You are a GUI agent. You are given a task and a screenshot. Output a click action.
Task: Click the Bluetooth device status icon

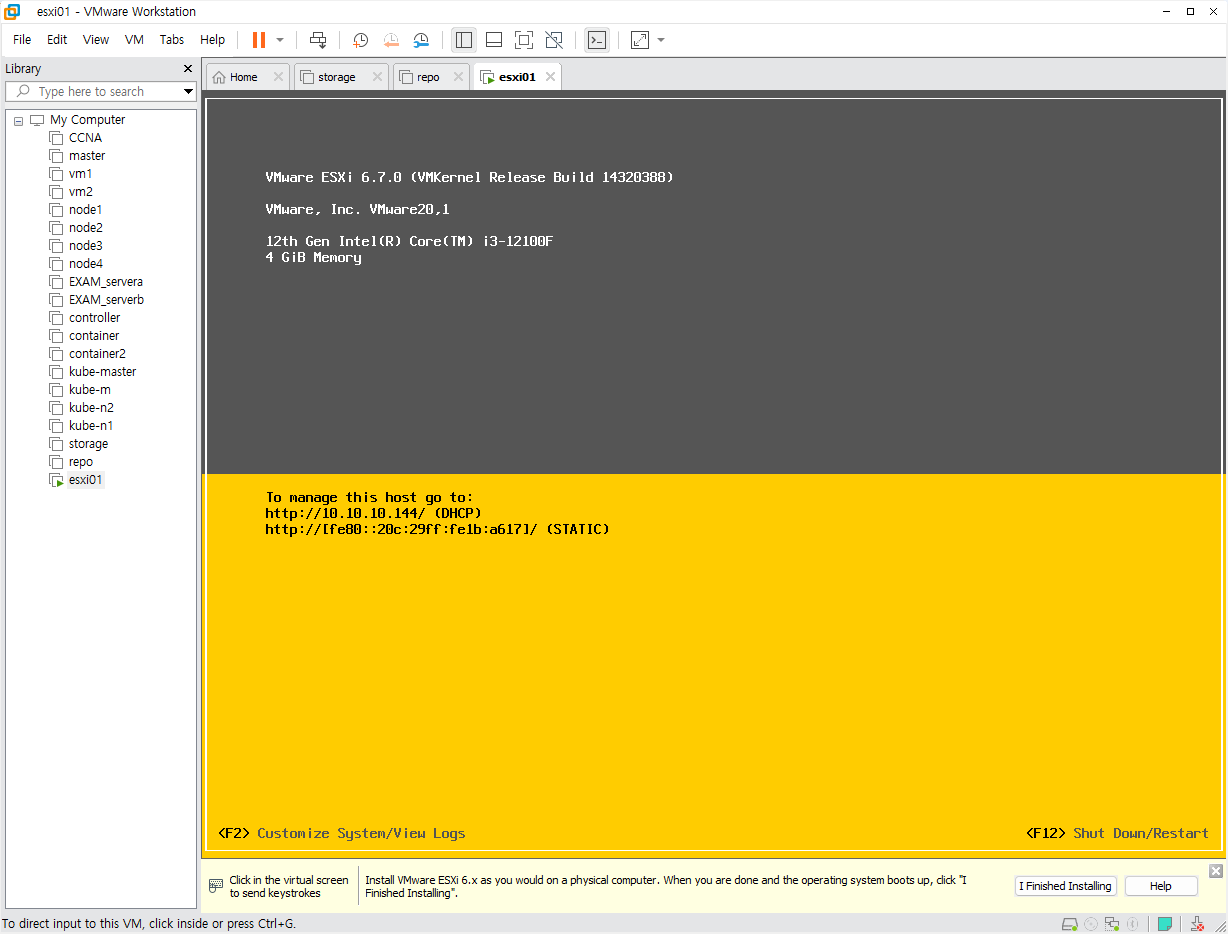click(1132, 924)
